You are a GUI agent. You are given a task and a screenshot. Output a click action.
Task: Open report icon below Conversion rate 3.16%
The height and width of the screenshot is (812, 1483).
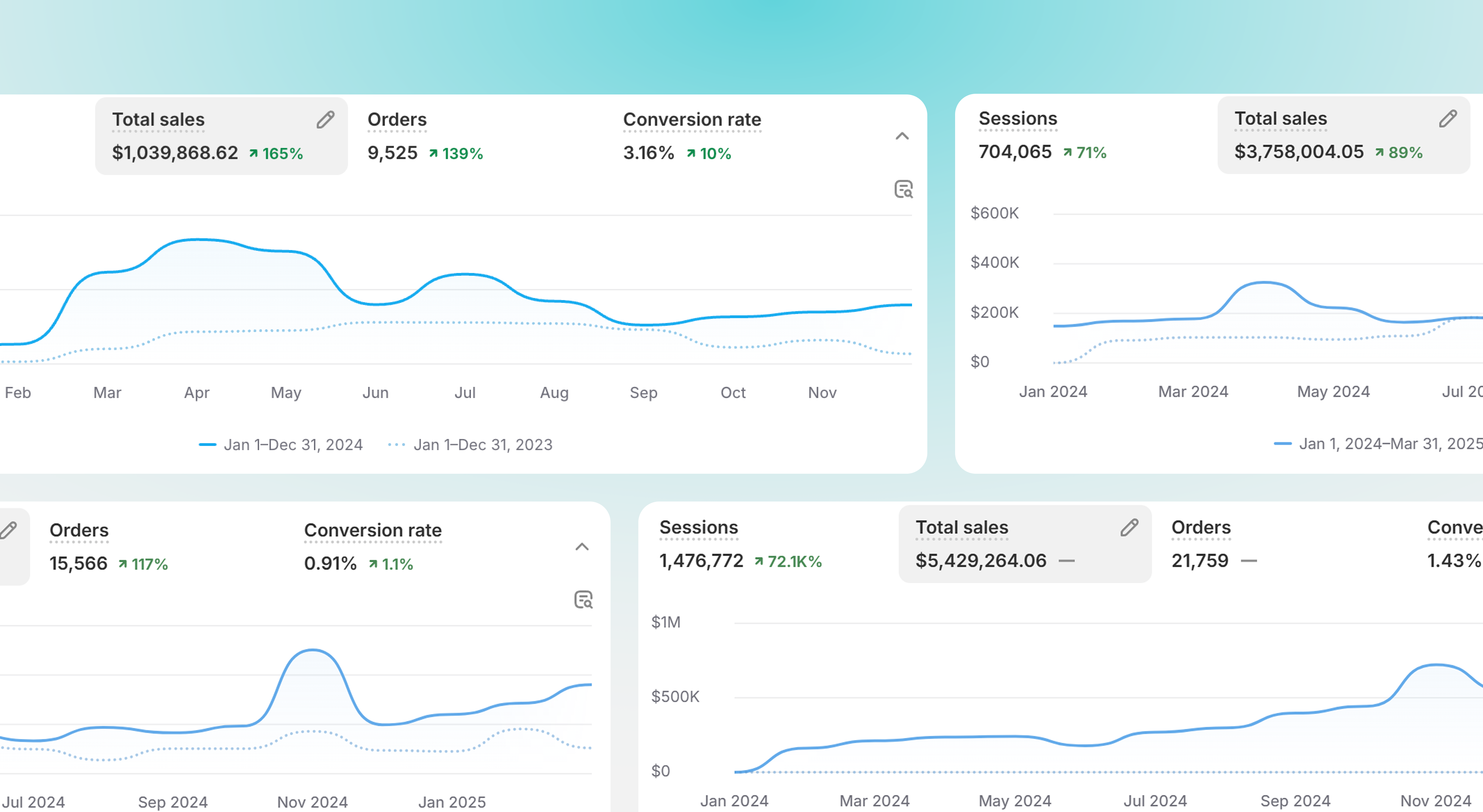click(903, 190)
